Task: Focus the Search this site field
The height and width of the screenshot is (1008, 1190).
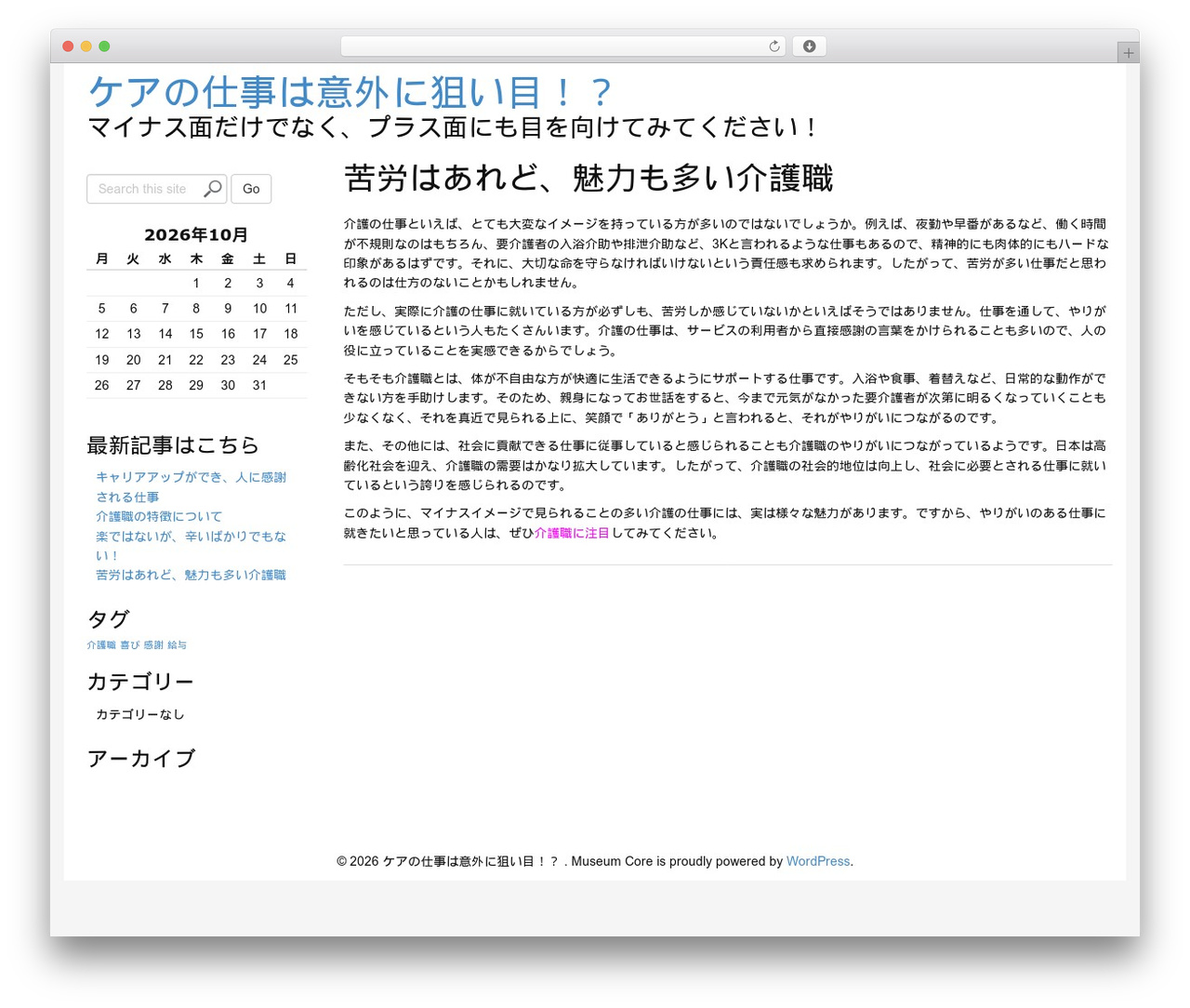Action: pyautogui.click(x=156, y=189)
